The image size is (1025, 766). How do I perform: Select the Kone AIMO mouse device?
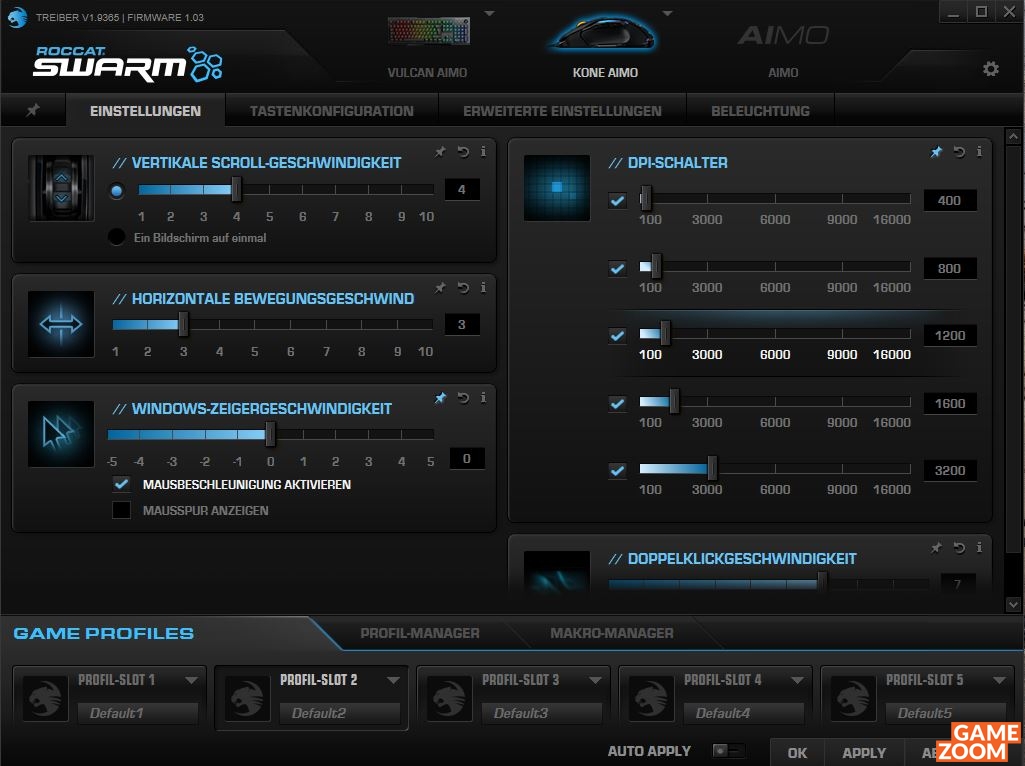(605, 46)
